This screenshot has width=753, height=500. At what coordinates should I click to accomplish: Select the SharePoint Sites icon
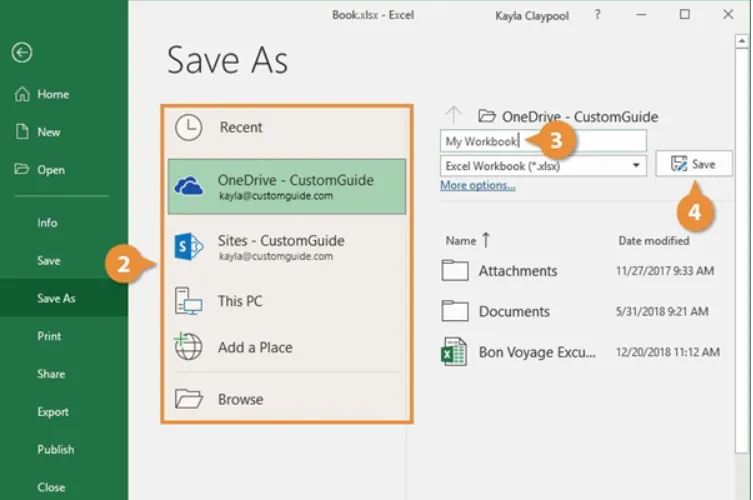(x=189, y=247)
